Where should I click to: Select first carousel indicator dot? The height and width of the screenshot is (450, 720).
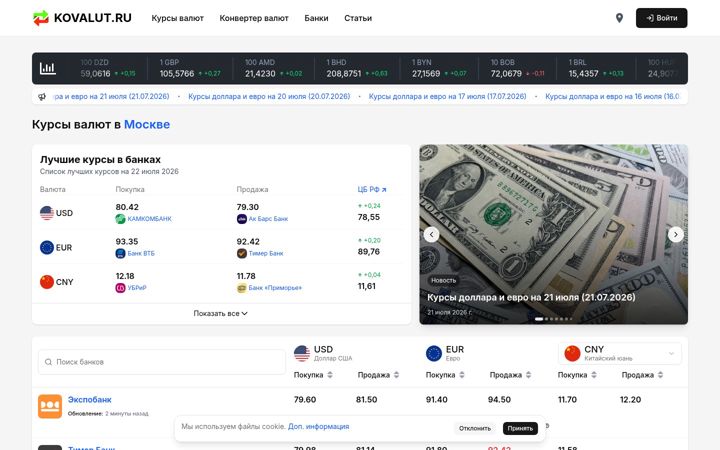[x=539, y=319]
